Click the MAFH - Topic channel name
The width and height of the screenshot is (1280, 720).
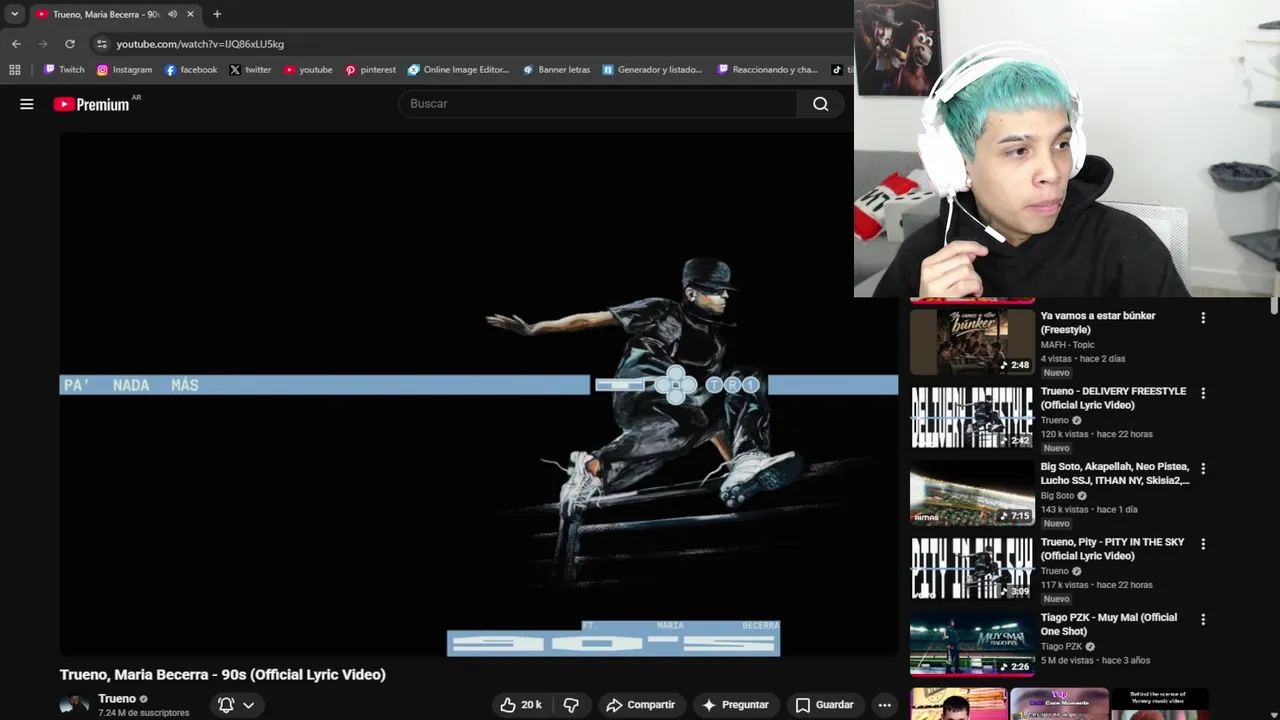(1067, 345)
